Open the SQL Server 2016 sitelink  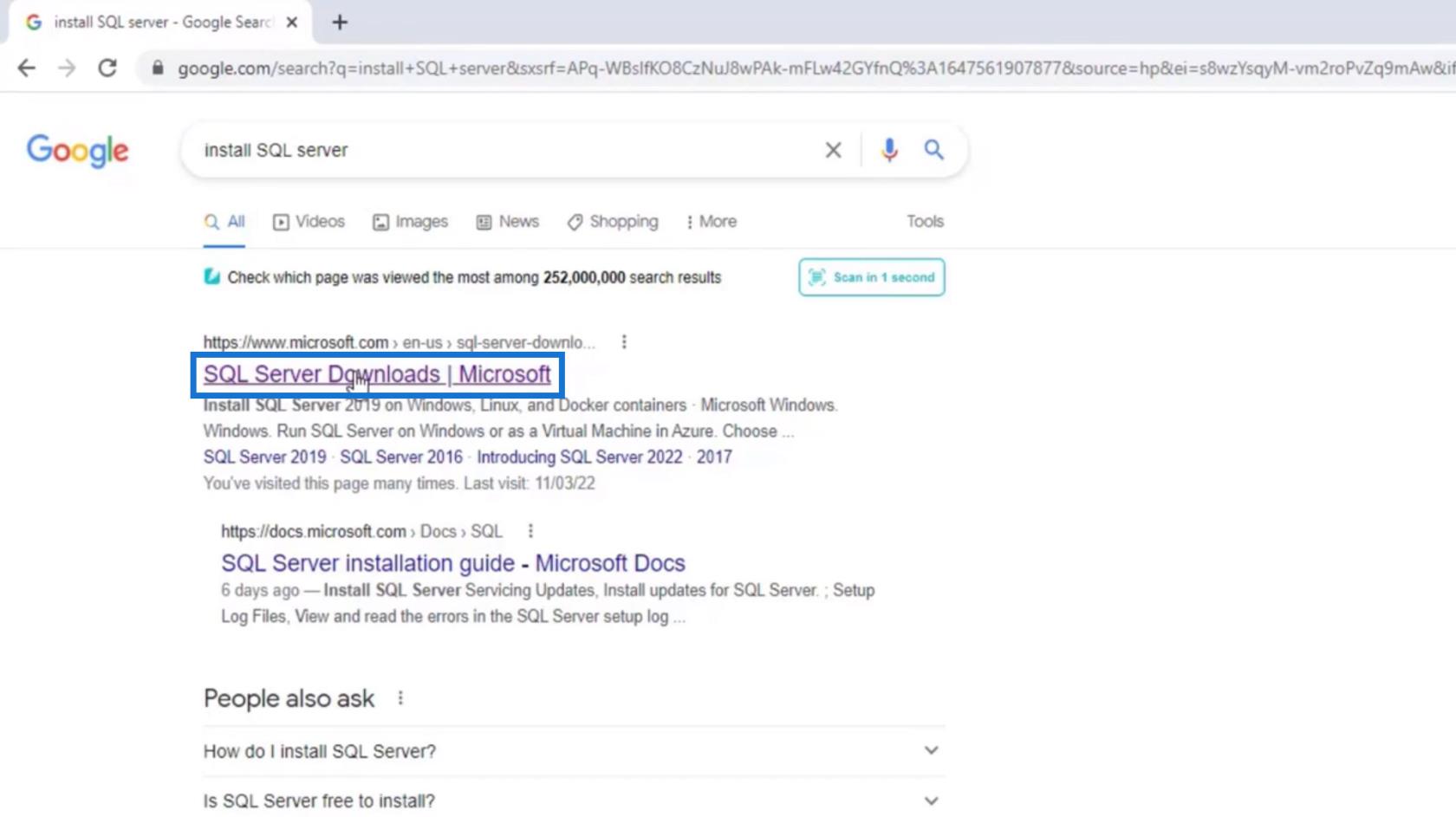[401, 457]
